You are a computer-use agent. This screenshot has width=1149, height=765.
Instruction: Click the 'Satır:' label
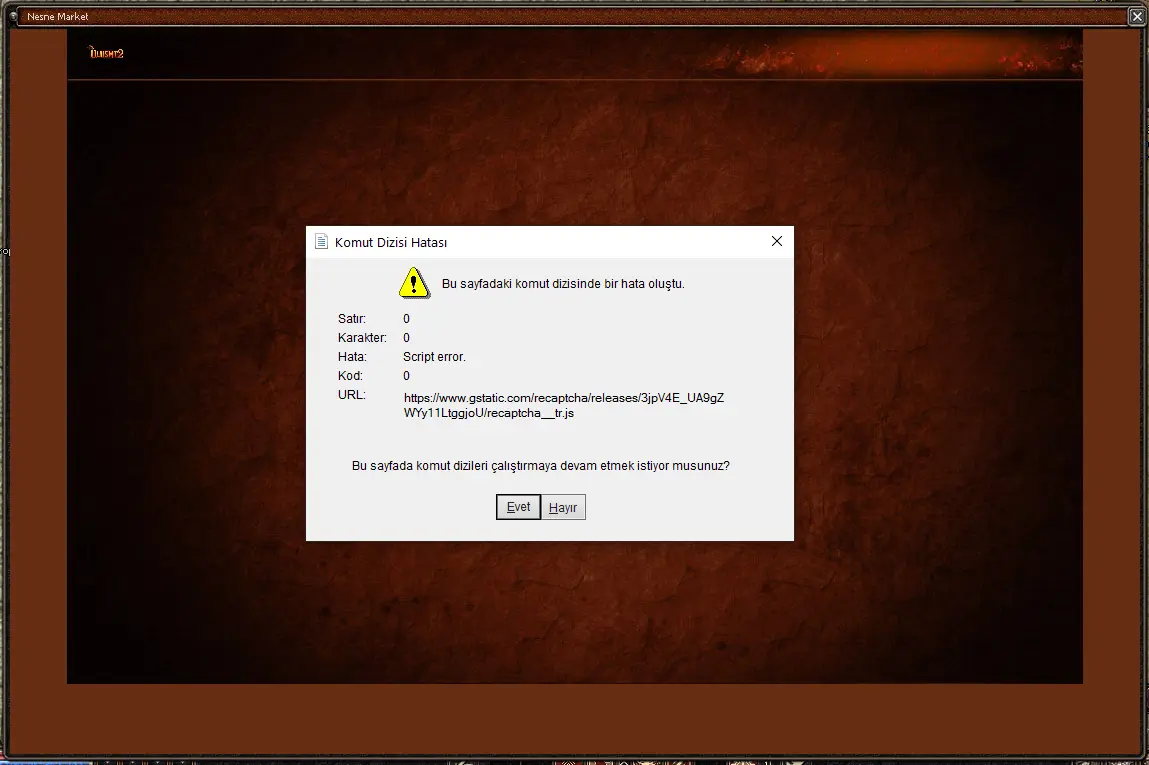[x=352, y=319]
